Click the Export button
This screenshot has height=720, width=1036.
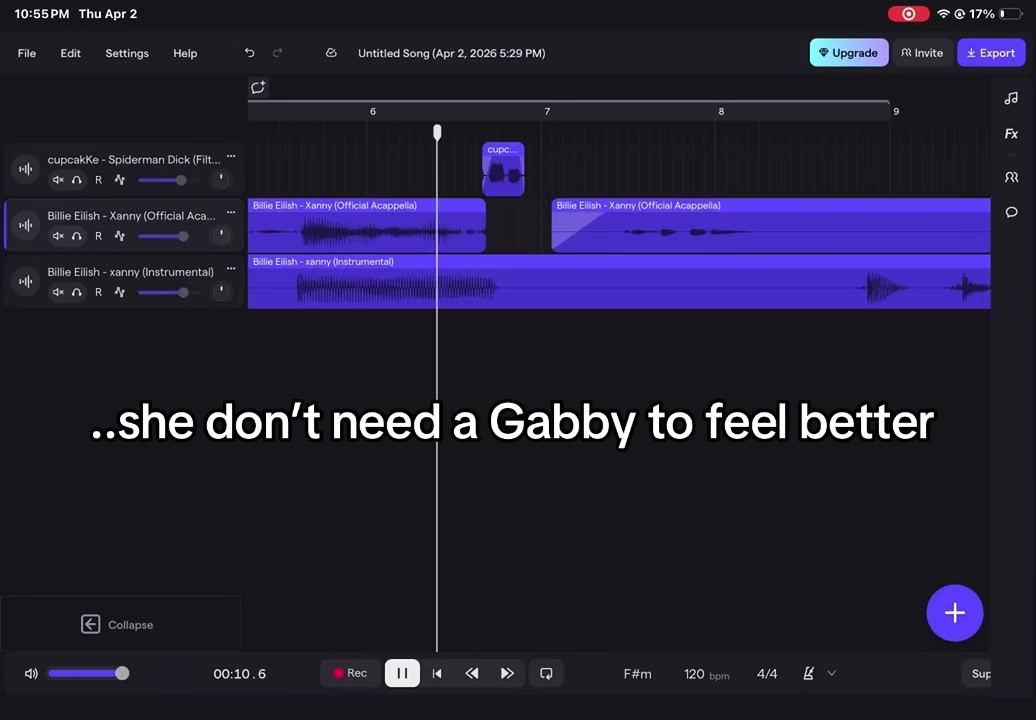click(991, 53)
